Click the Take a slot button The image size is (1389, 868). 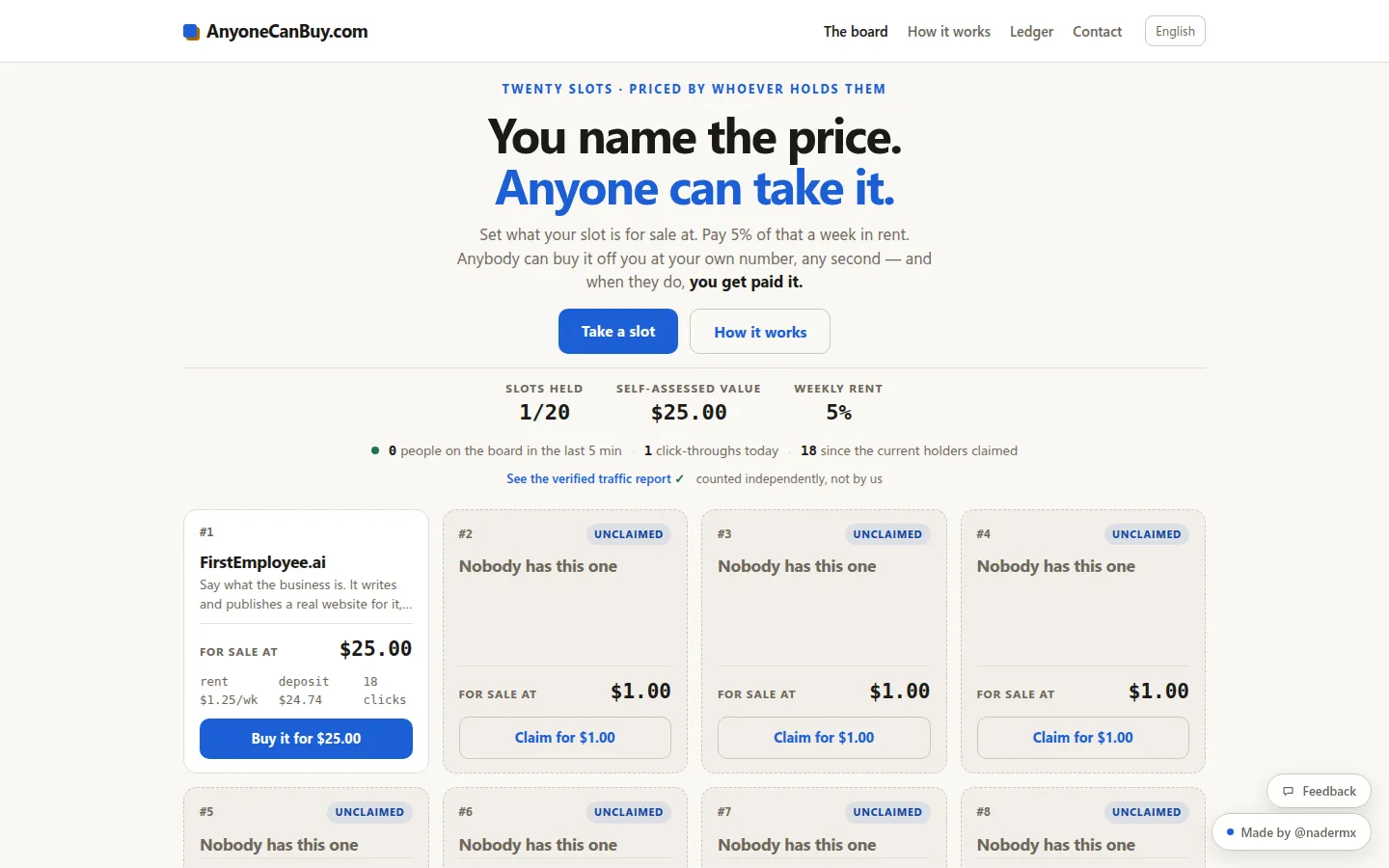(x=618, y=332)
